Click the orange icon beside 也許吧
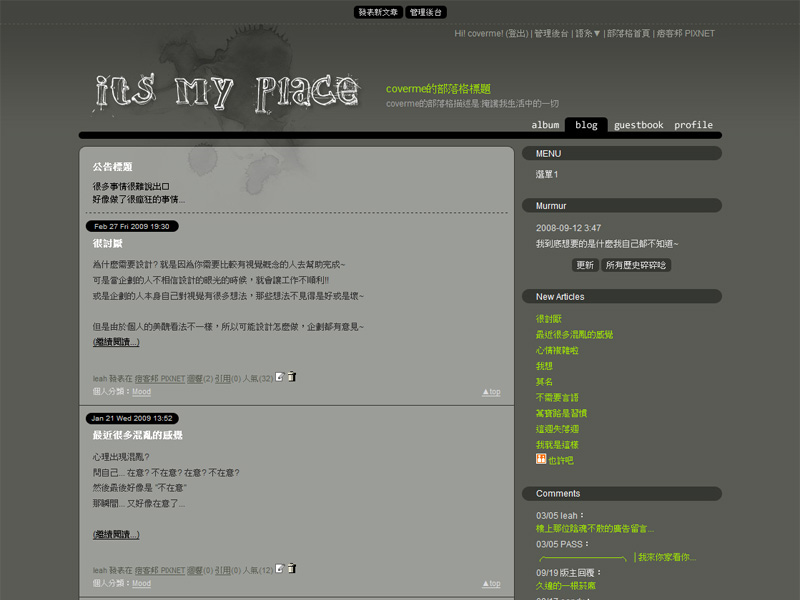Image resolution: width=800 pixels, height=600 pixels. pos(541,459)
